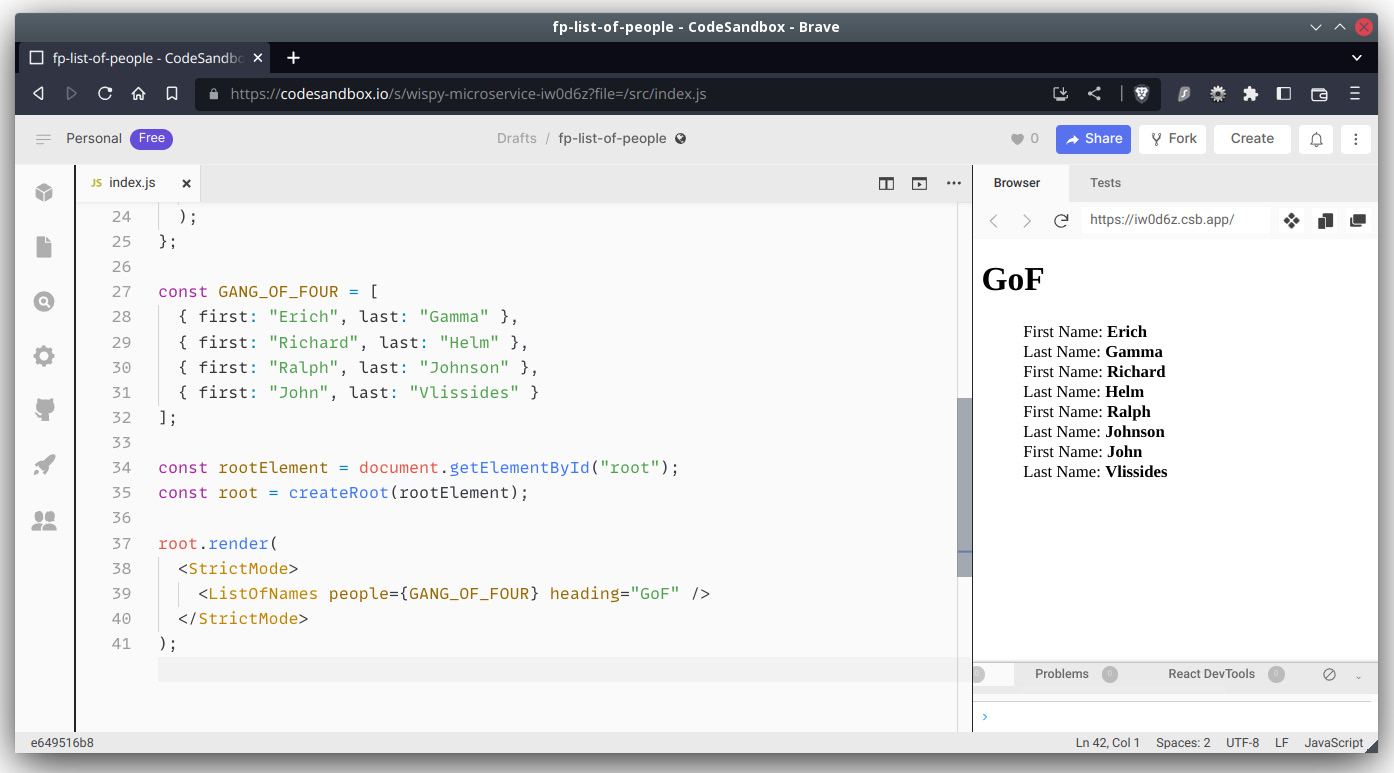Toggle the notifications bell

click(x=1315, y=139)
